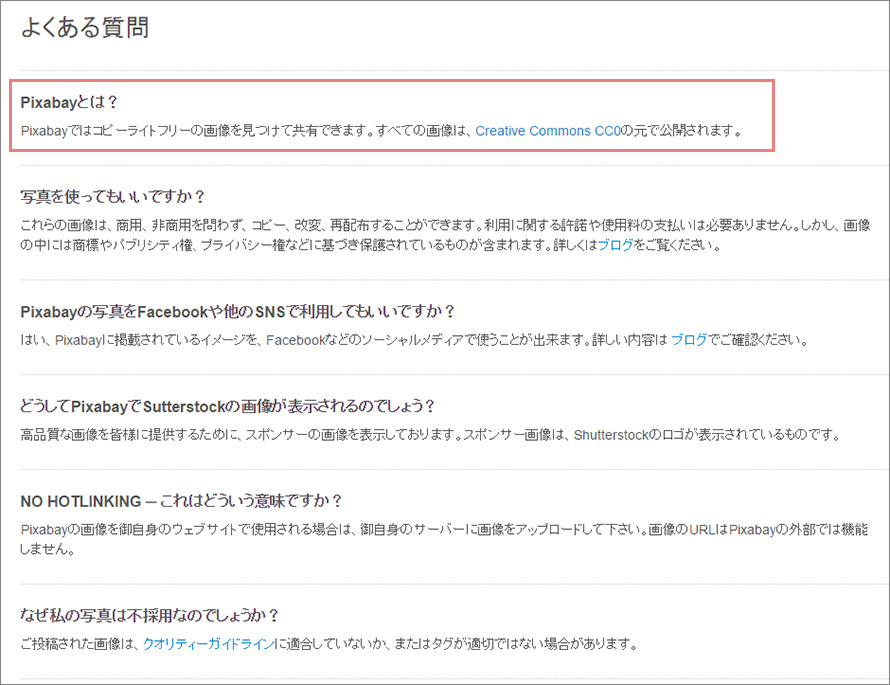Viewport: 890px width, 685px height.
Task: Open the Creative Commons CC0 link
Action: point(548,131)
